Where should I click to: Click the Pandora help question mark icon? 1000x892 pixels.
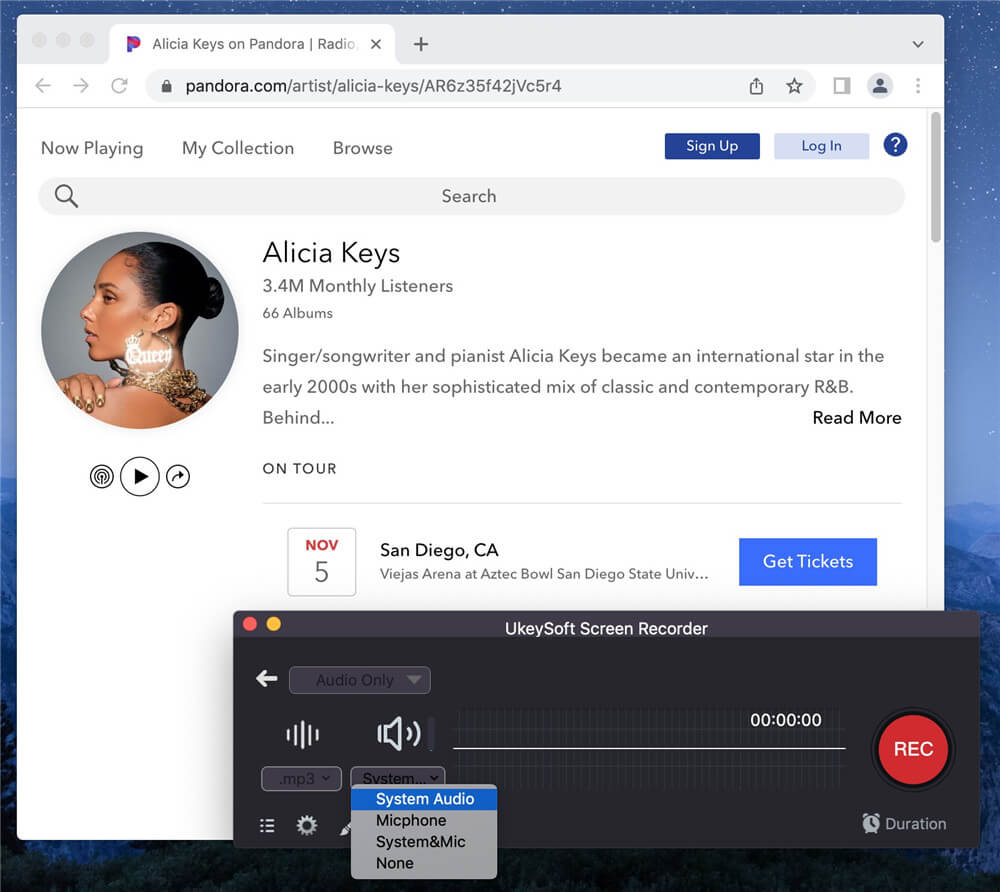pyautogui.click(x=895, y=145)
